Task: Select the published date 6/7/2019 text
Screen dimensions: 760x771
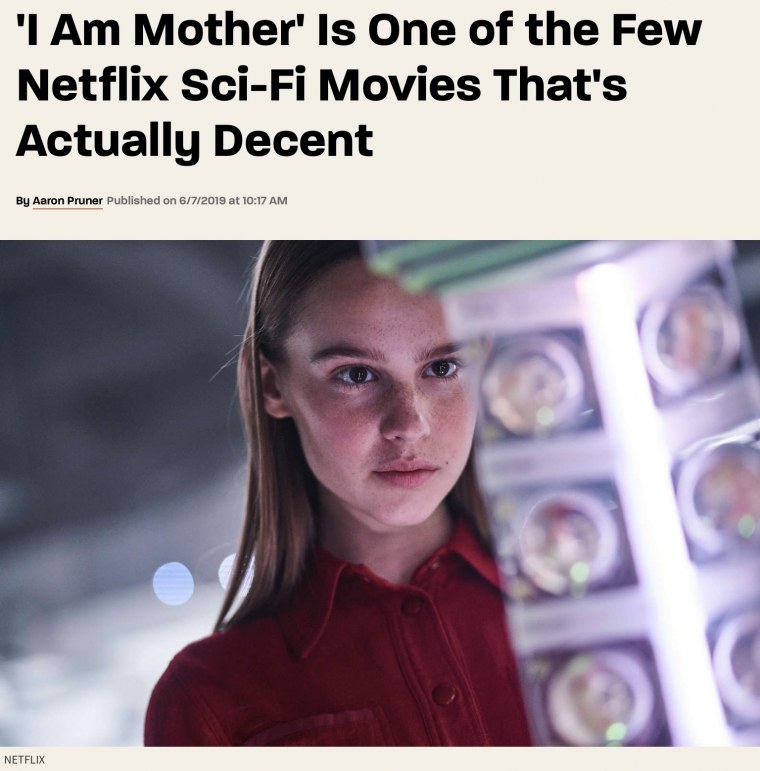Action: [202, 201]
